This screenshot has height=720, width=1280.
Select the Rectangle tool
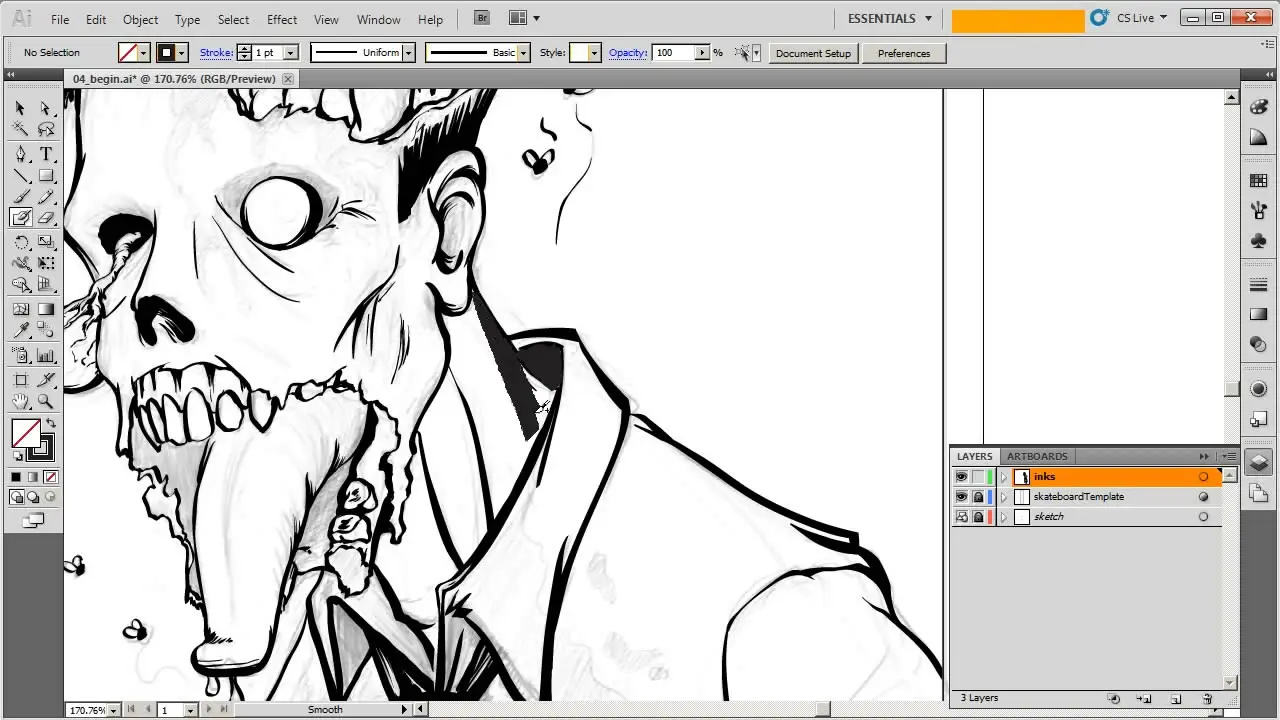(46, 176)
